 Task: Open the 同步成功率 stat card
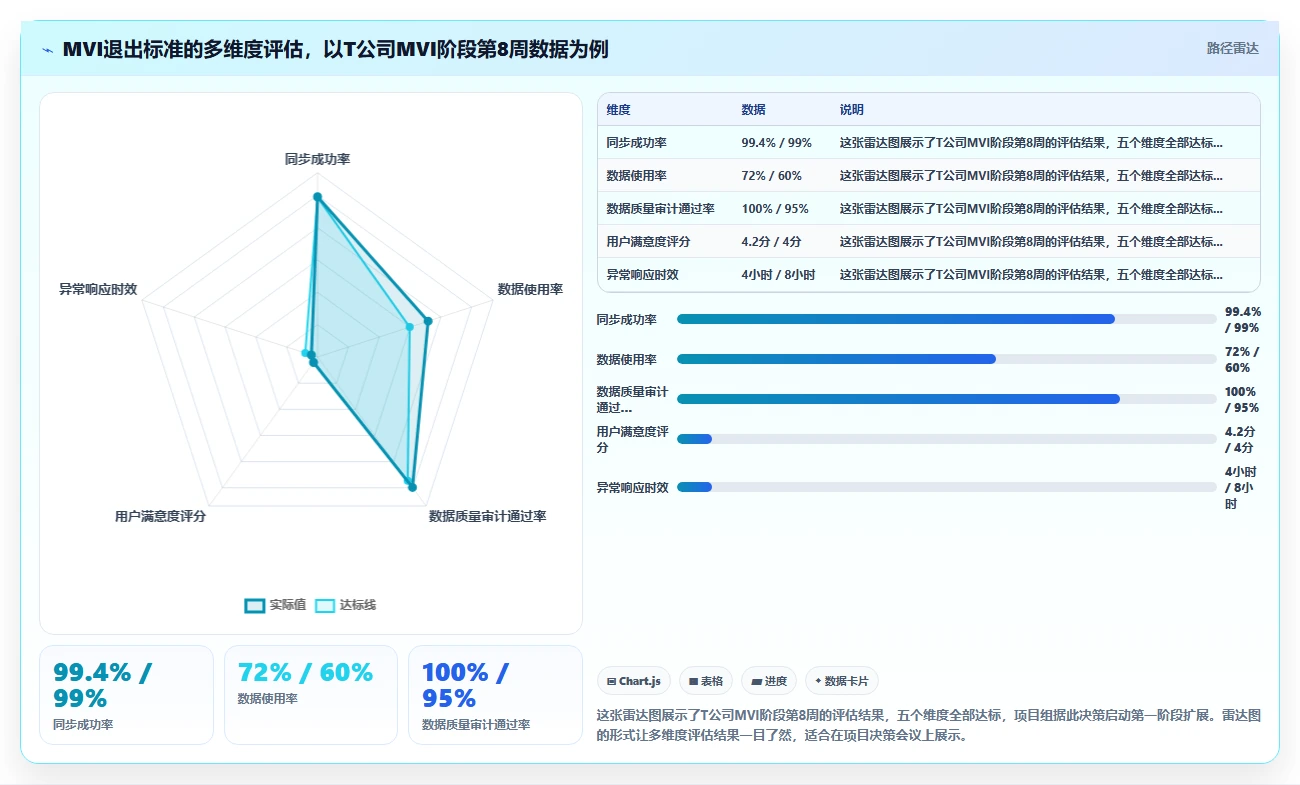pyautogui.click(x=126, y=695)
